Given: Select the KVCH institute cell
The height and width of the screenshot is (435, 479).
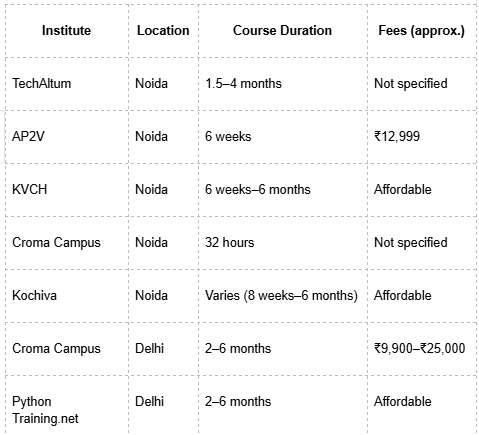Looking at the screenshot, I should (x=66, y=190).
